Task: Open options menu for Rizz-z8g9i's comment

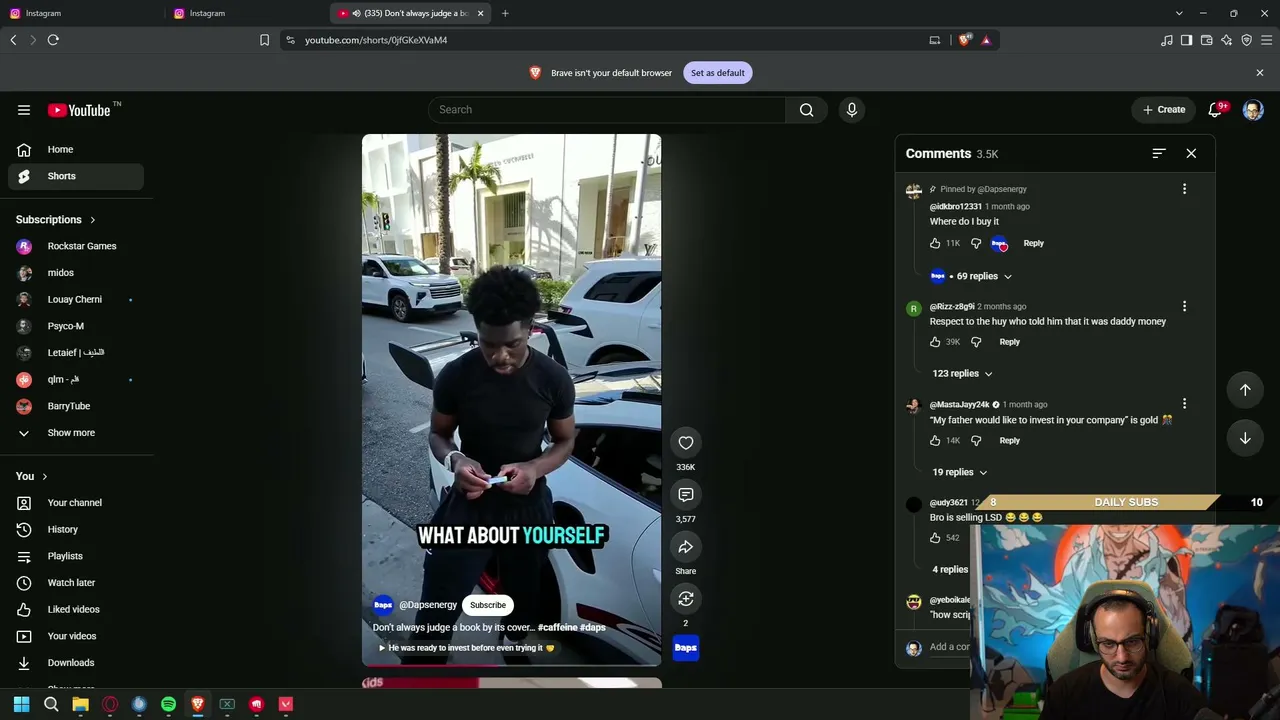Action: [x=1184, y=307]
